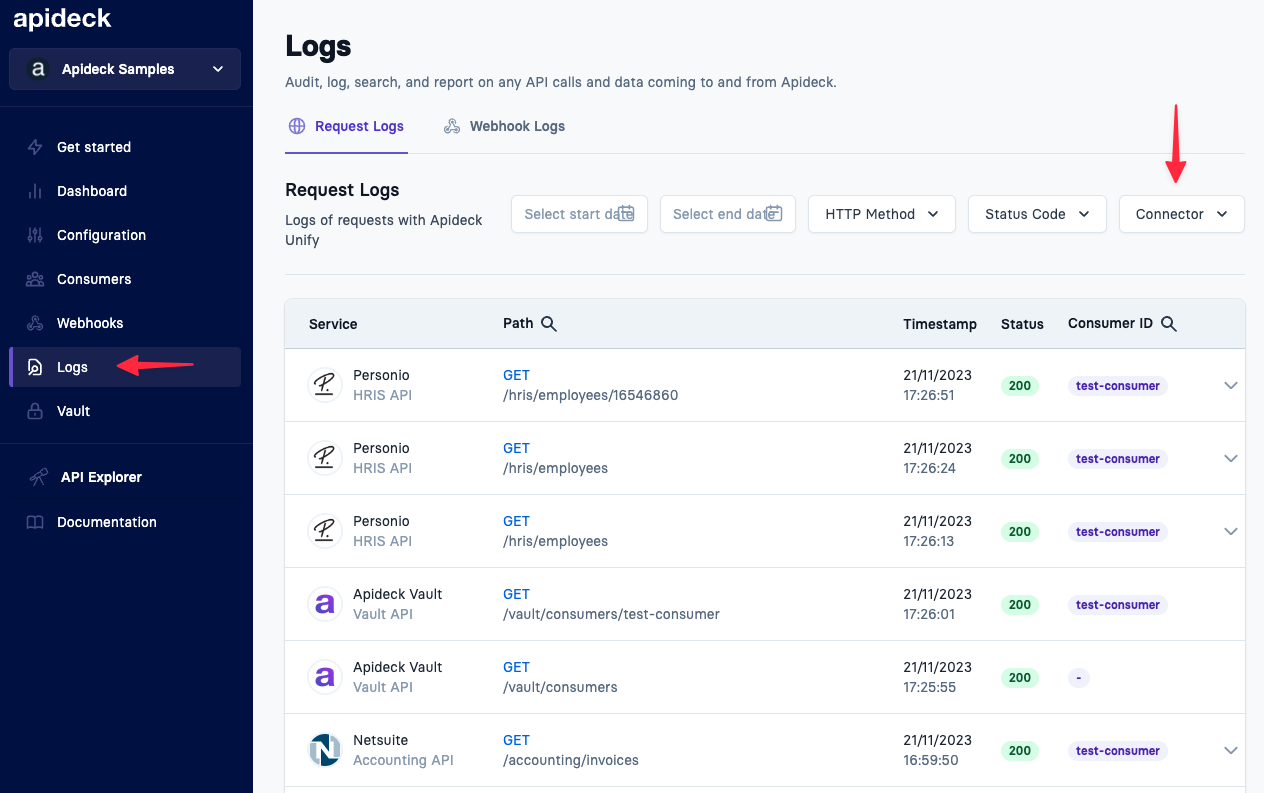Click the Service column header
Image resolution: width=1264 pixels, height=793 pixels.
pyautogui.click(x=333, y=324)
